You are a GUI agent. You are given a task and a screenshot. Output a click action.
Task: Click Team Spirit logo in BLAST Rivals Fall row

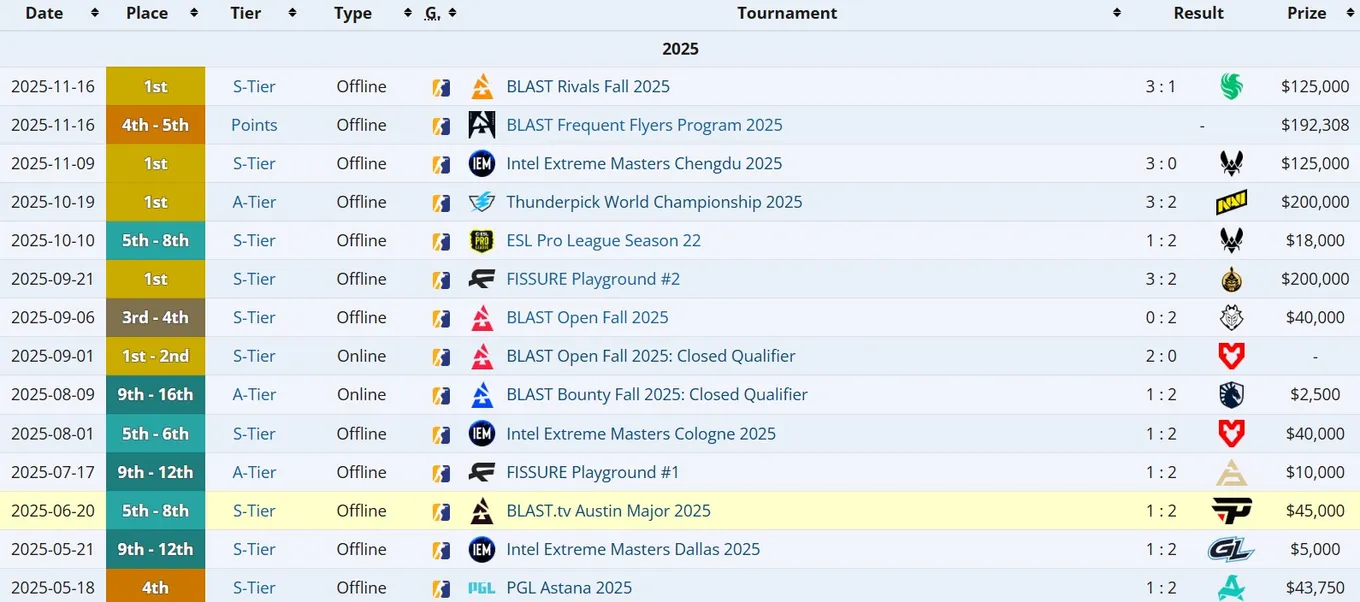coord(1231,87)
